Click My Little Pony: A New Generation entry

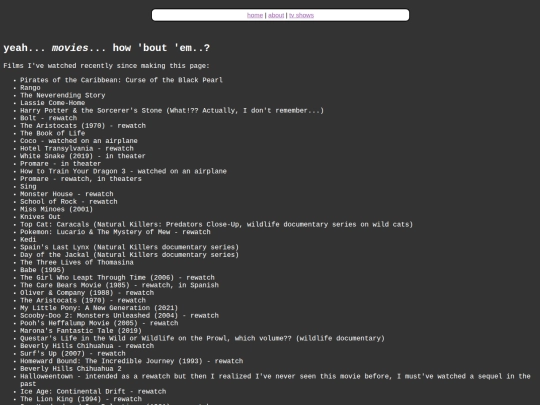pyautogui.click(x=99, y=308)
